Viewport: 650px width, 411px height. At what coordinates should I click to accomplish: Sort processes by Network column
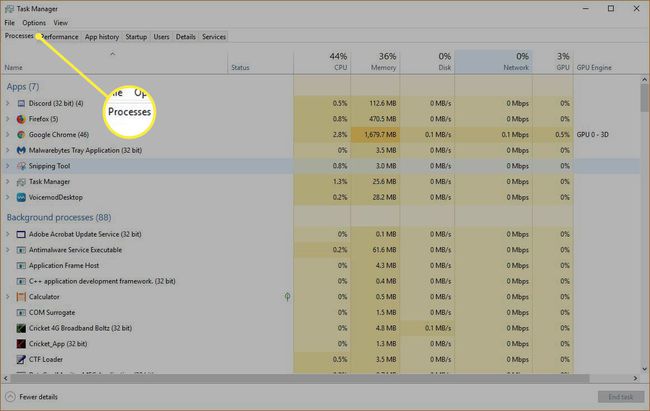pyautogui.click(x=493, y=62)
